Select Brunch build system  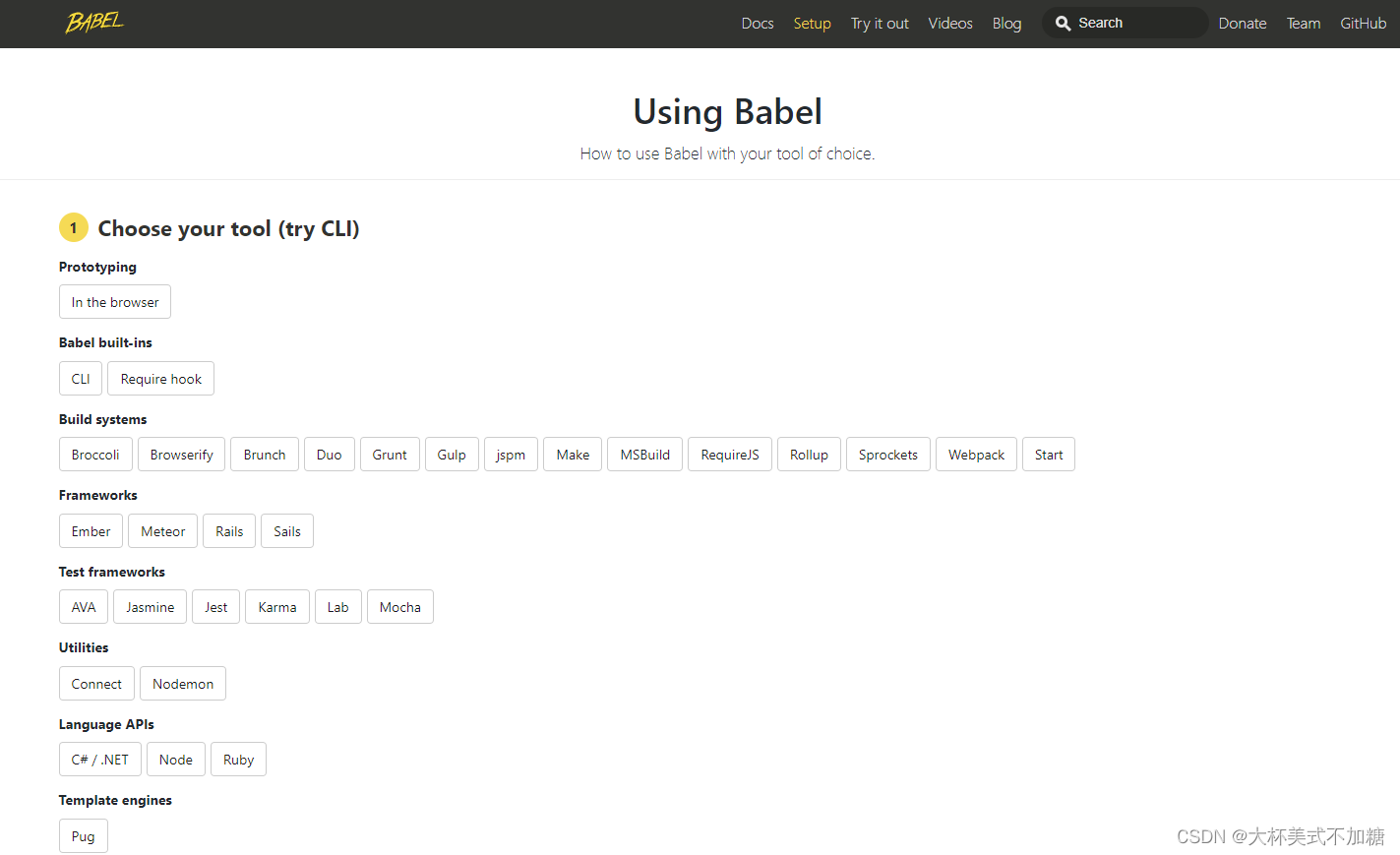(x=265, y=455)
